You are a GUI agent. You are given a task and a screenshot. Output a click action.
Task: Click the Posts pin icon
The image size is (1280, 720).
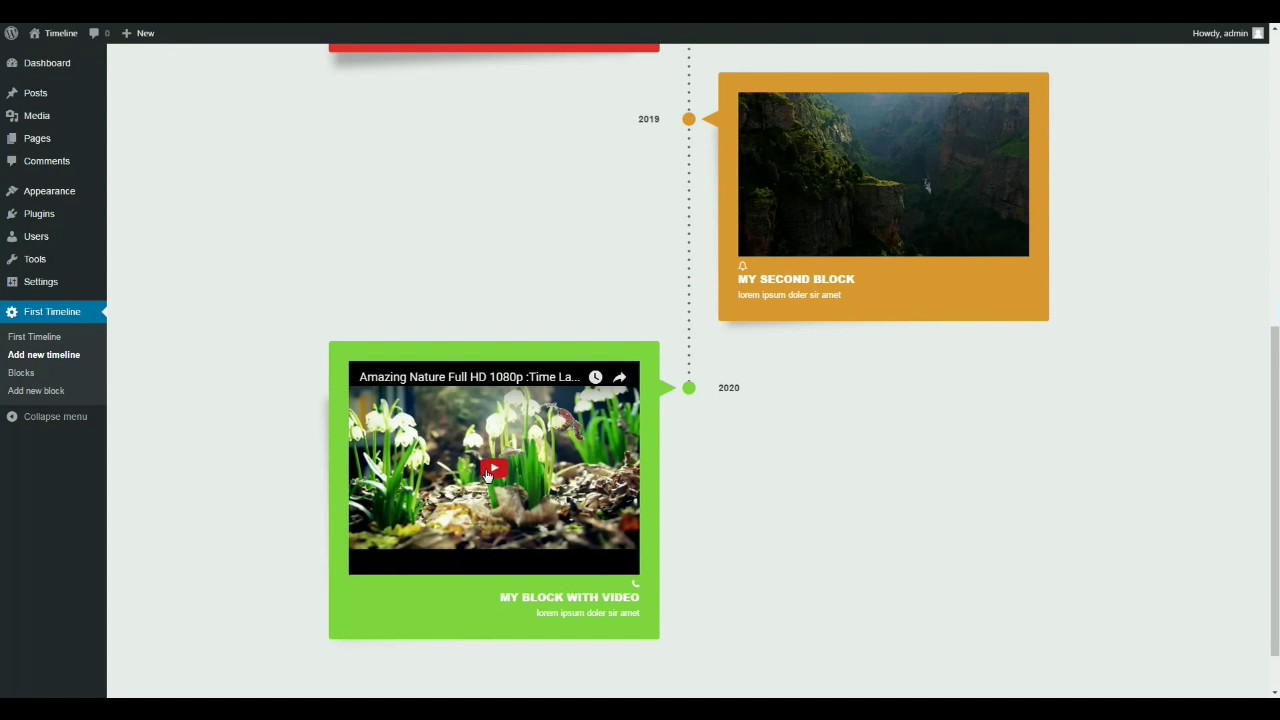(12, 93)
